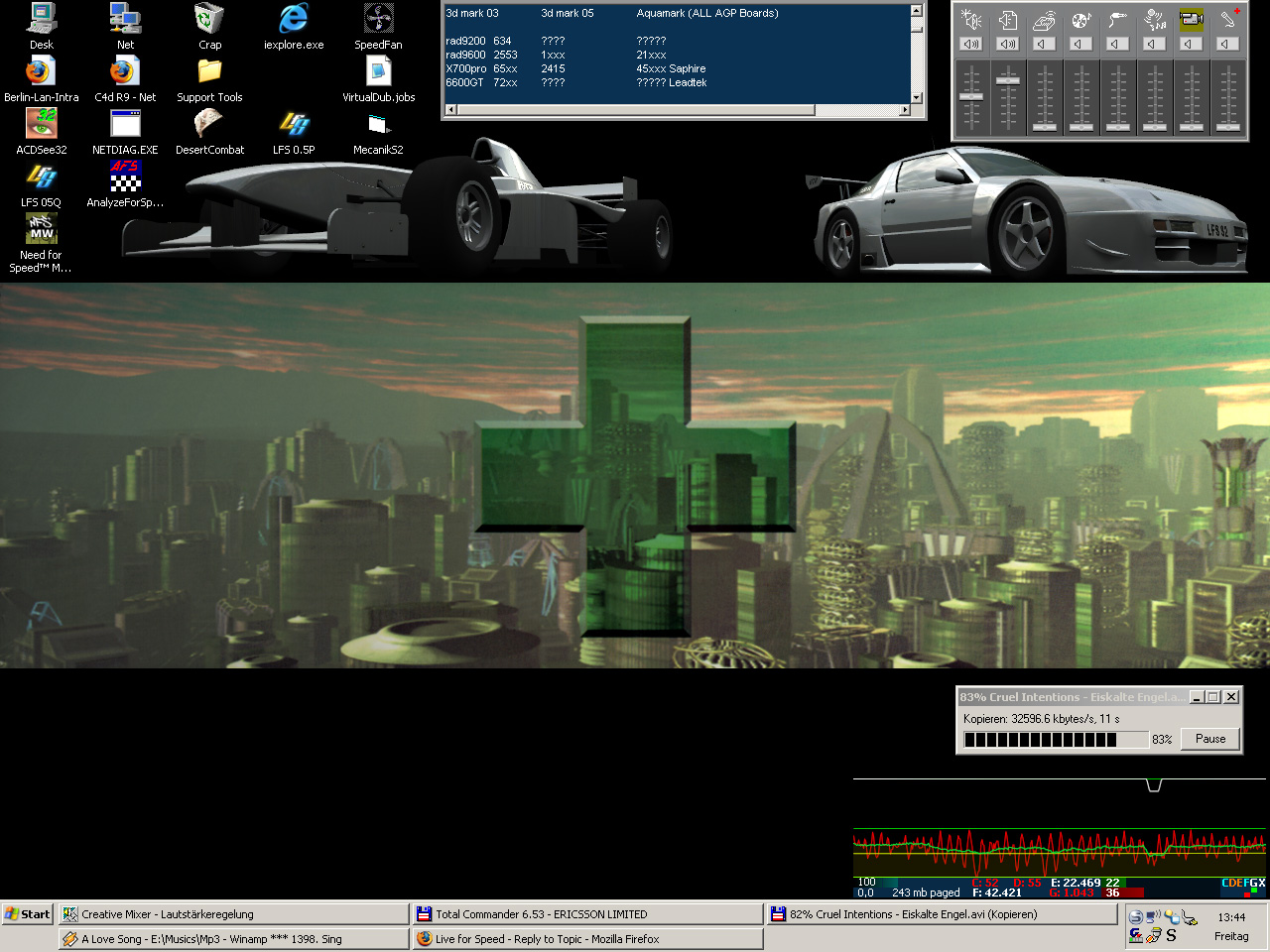The image size is (1270, 952).
Task: Click the cable plug tray icon
Action: 1188,918
